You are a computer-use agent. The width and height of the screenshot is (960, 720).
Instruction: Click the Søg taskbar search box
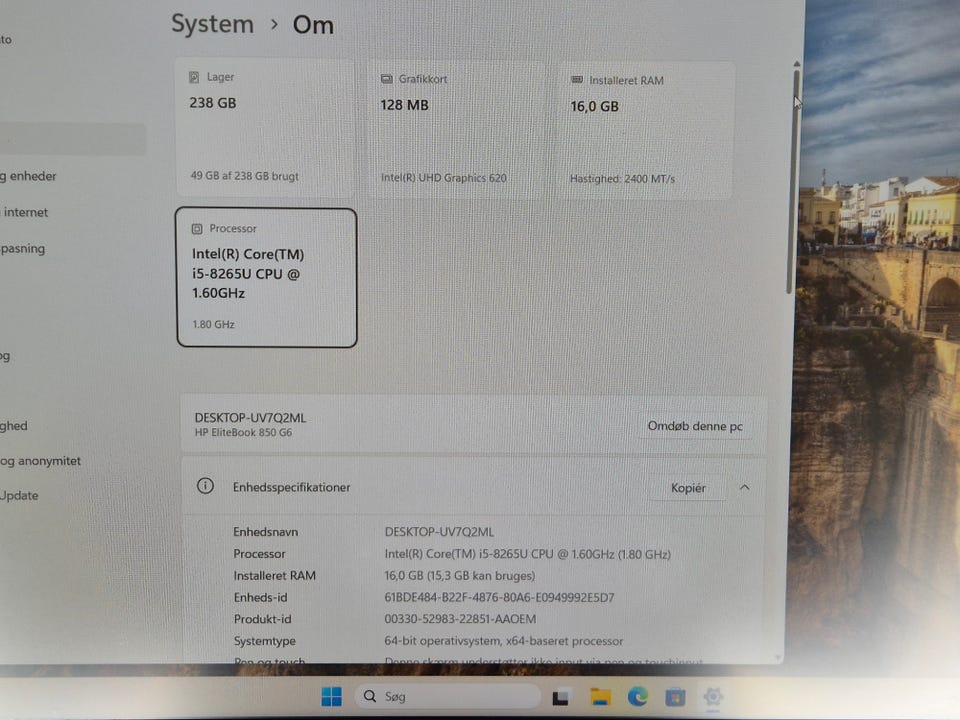pyautogui.click(x=448, y=696)
